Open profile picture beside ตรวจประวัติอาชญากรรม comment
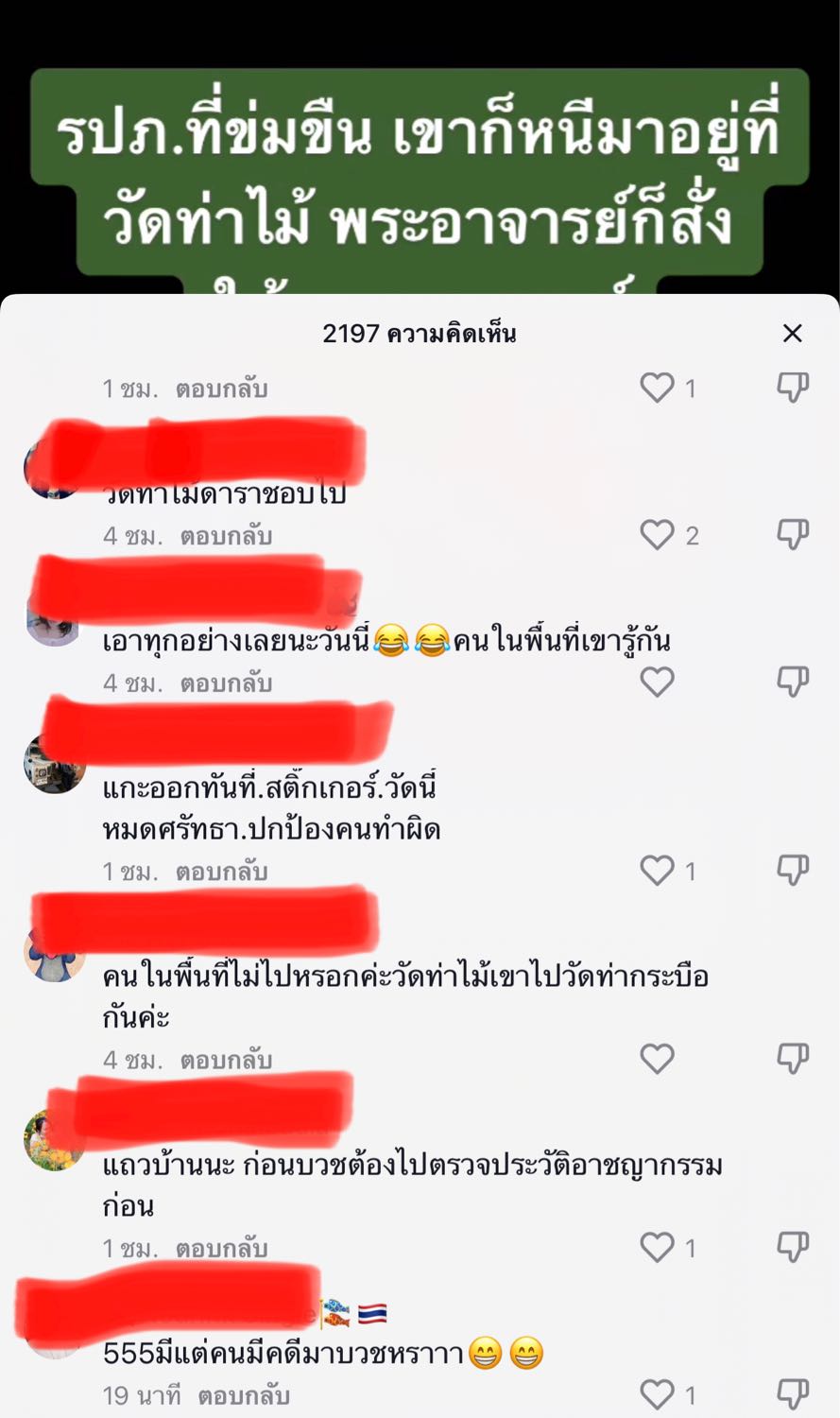840x1418 pixels. tap(53, 1140)
